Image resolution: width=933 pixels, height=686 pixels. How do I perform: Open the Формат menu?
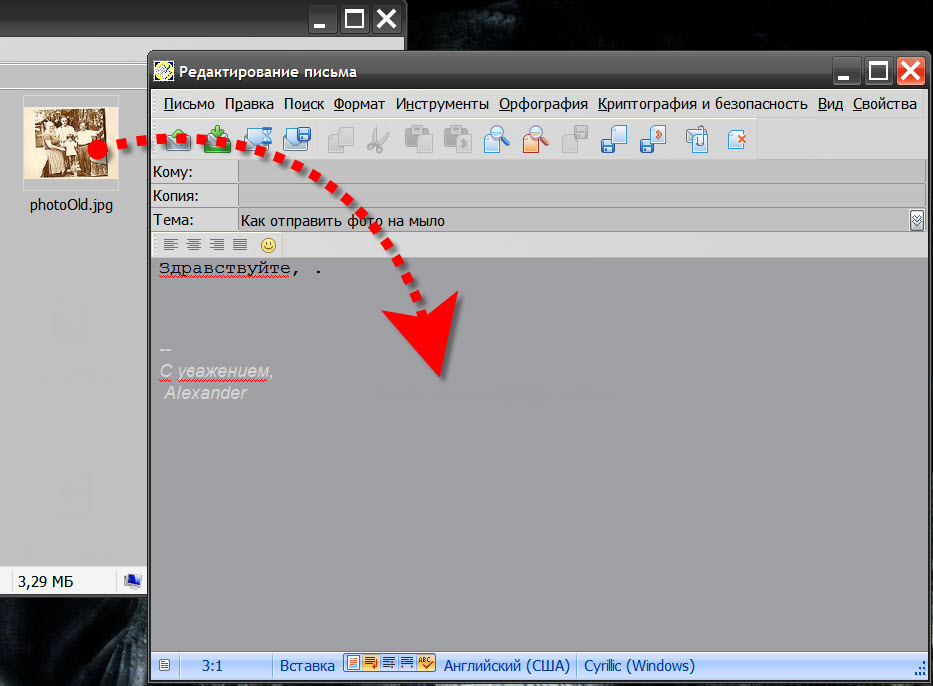pyautogui.click(x=359, y=104)
